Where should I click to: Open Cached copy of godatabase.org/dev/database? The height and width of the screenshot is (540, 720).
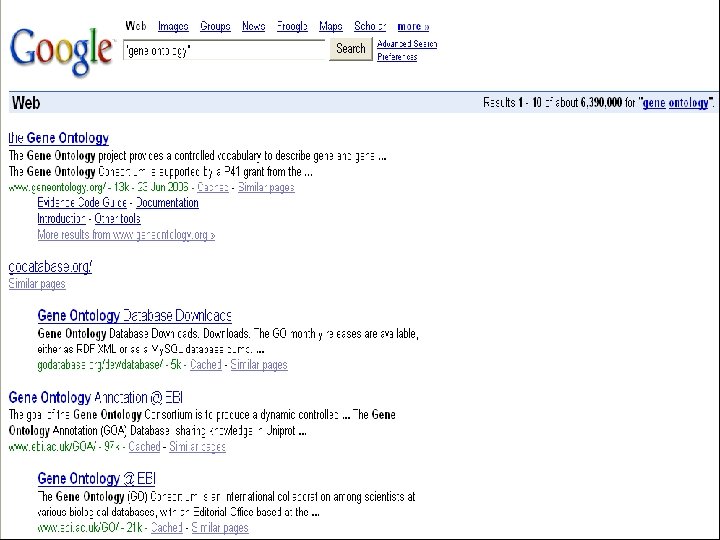(x=206, y=365)
